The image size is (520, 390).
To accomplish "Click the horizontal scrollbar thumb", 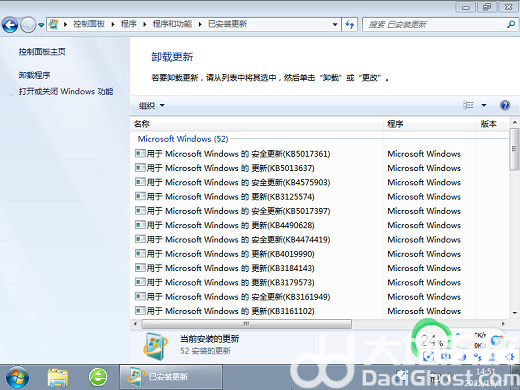I will tap(247, 324).
